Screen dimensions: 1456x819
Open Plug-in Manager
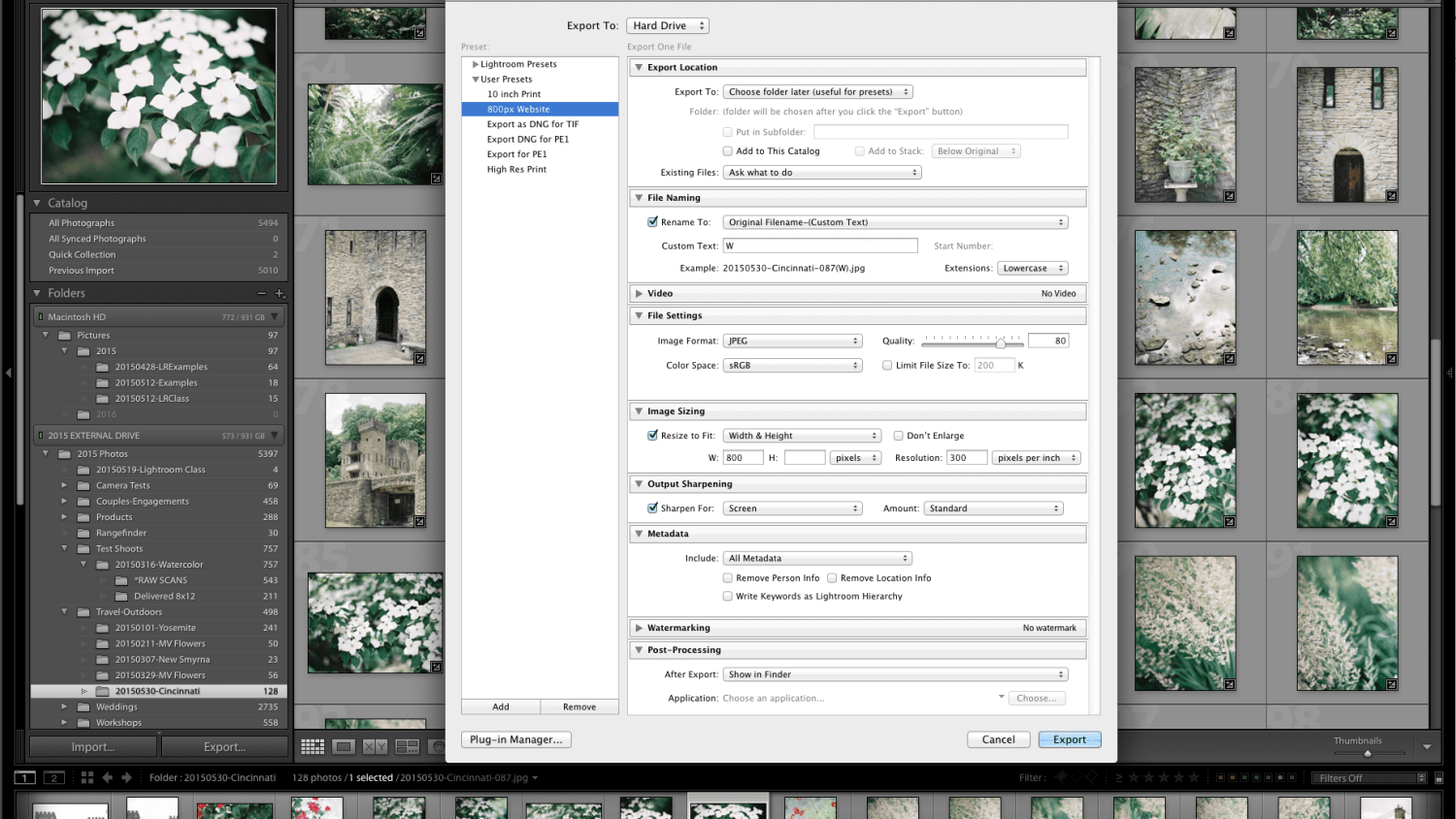pos(516,739)
